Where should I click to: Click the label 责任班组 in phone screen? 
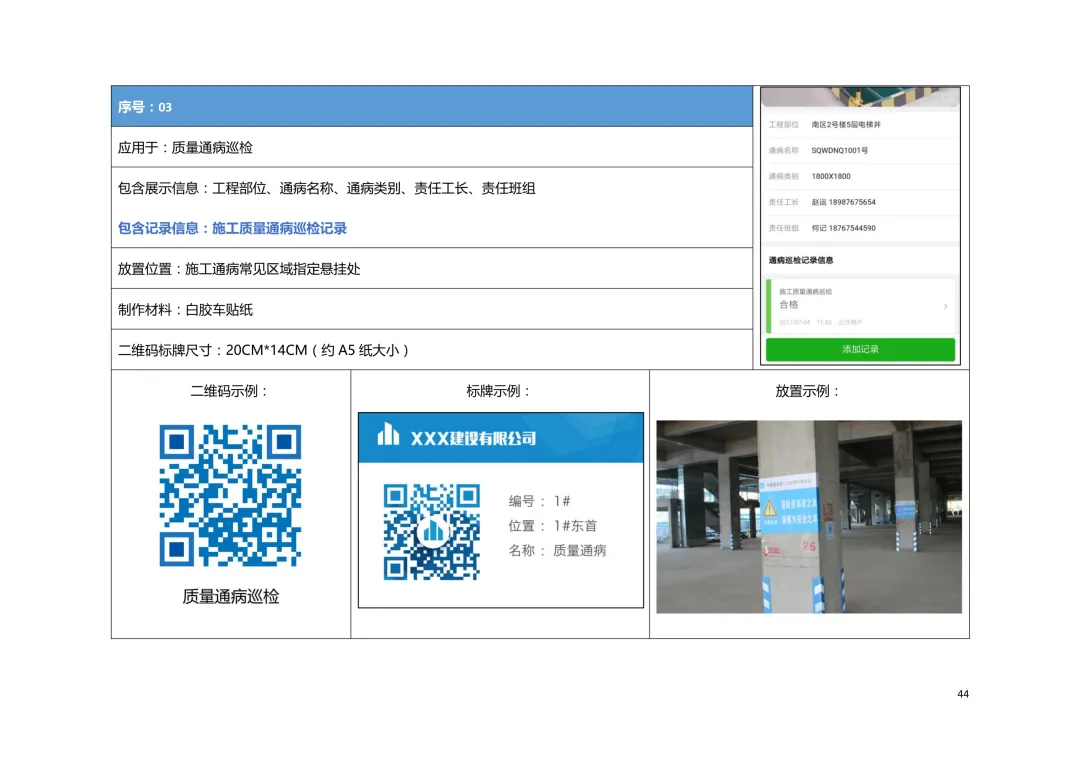(x=783, y=228)
